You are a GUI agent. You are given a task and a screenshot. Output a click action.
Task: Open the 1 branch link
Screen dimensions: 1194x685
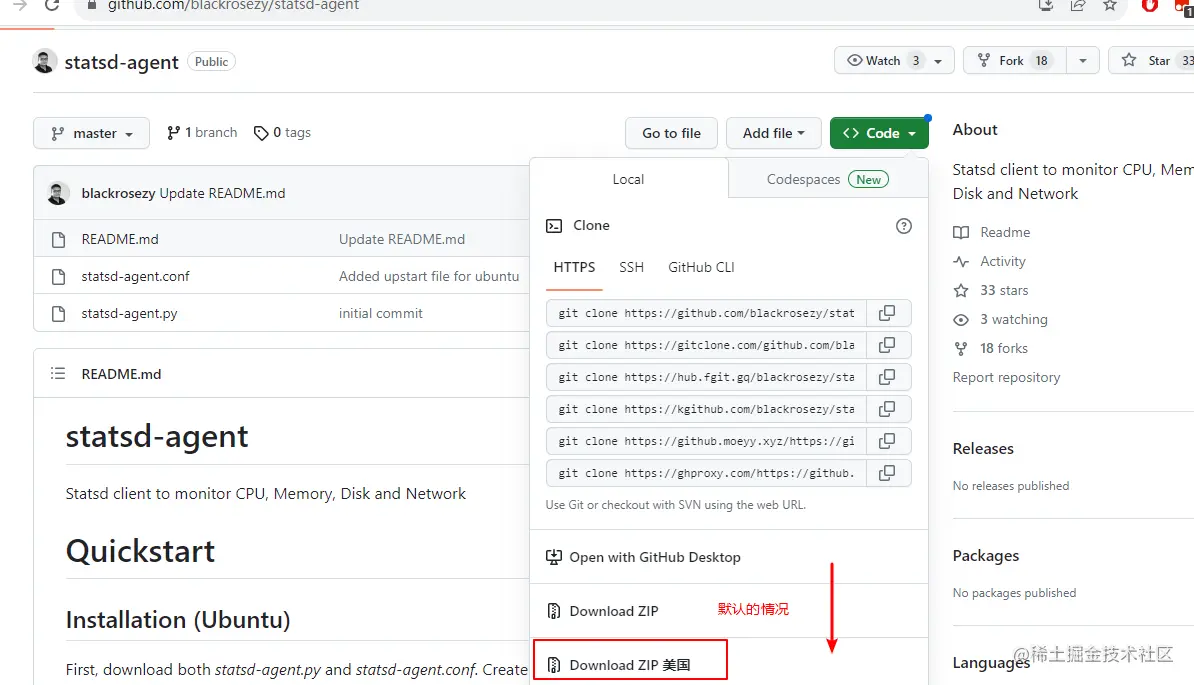click(202, 132)
